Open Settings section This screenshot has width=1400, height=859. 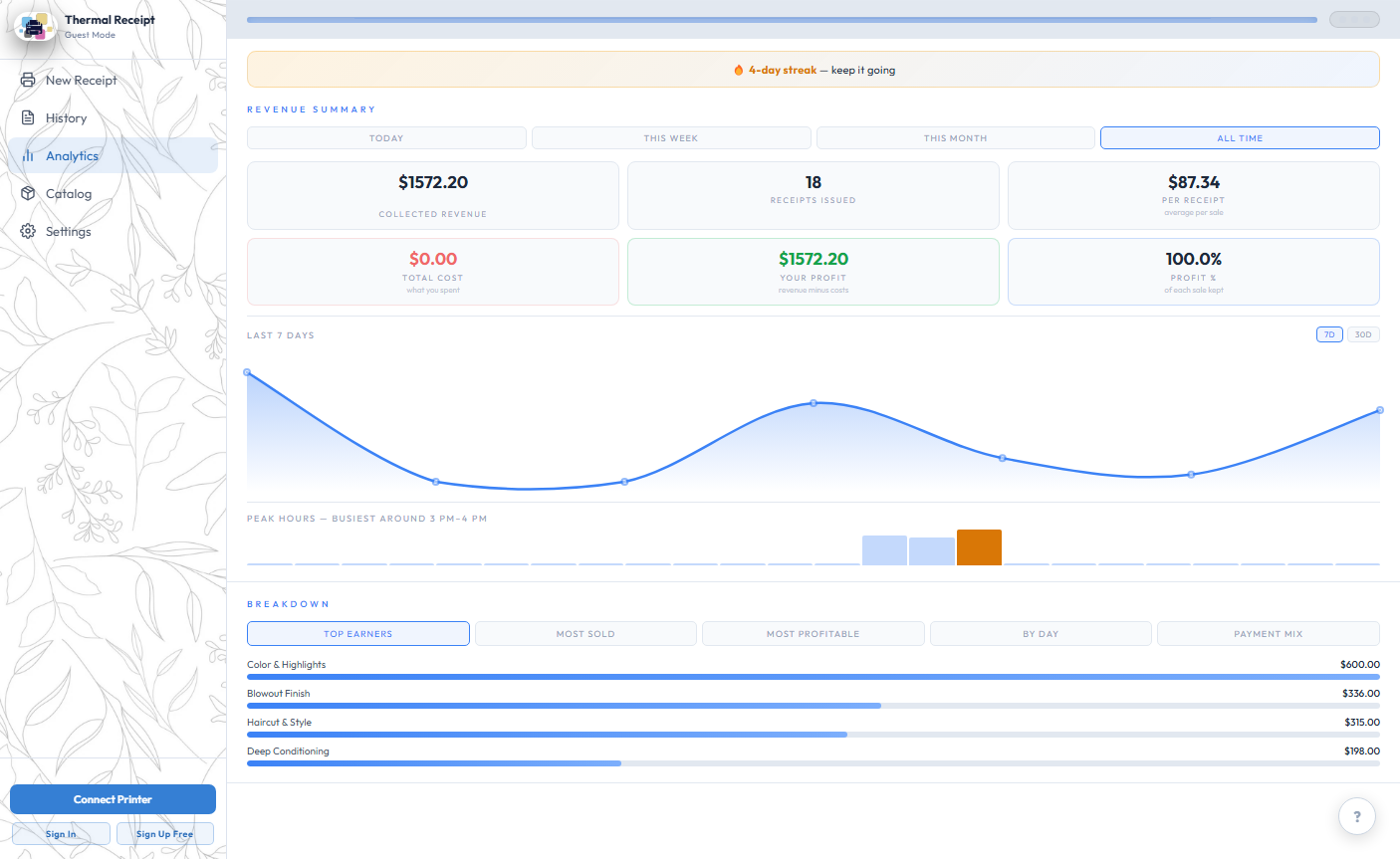(x=113, y=231)
